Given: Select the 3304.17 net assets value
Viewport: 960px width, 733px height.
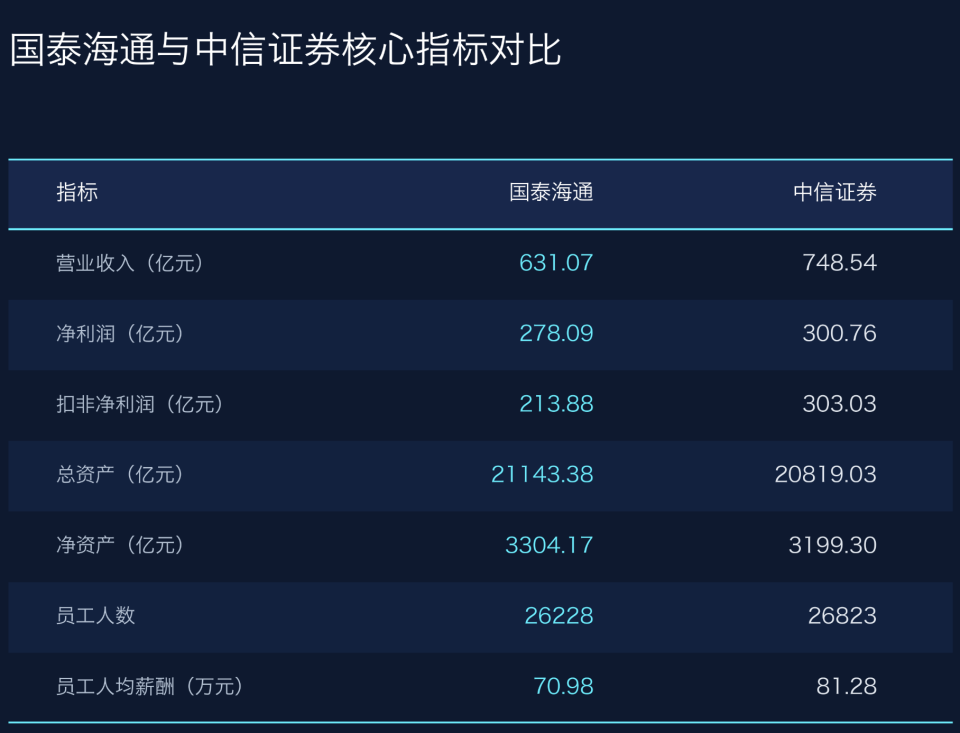Looking at the screenshot, I should coord(549,546).
